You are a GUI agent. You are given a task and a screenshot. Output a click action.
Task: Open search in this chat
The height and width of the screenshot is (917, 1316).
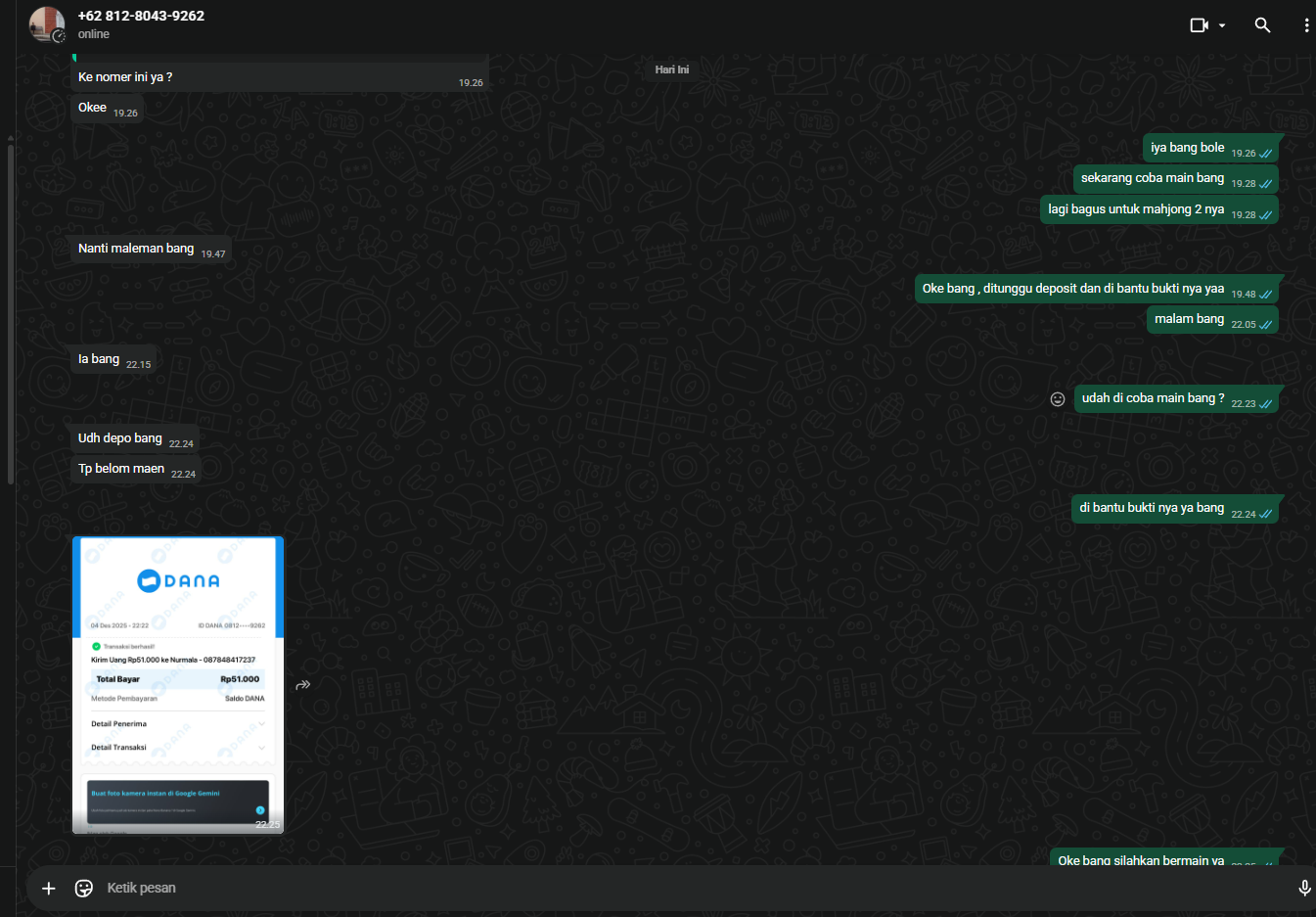click(x=1262, y=25)
